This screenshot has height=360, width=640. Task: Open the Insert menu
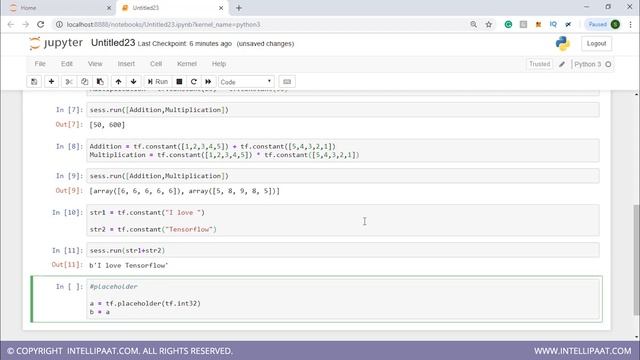(x=126, y=64)
